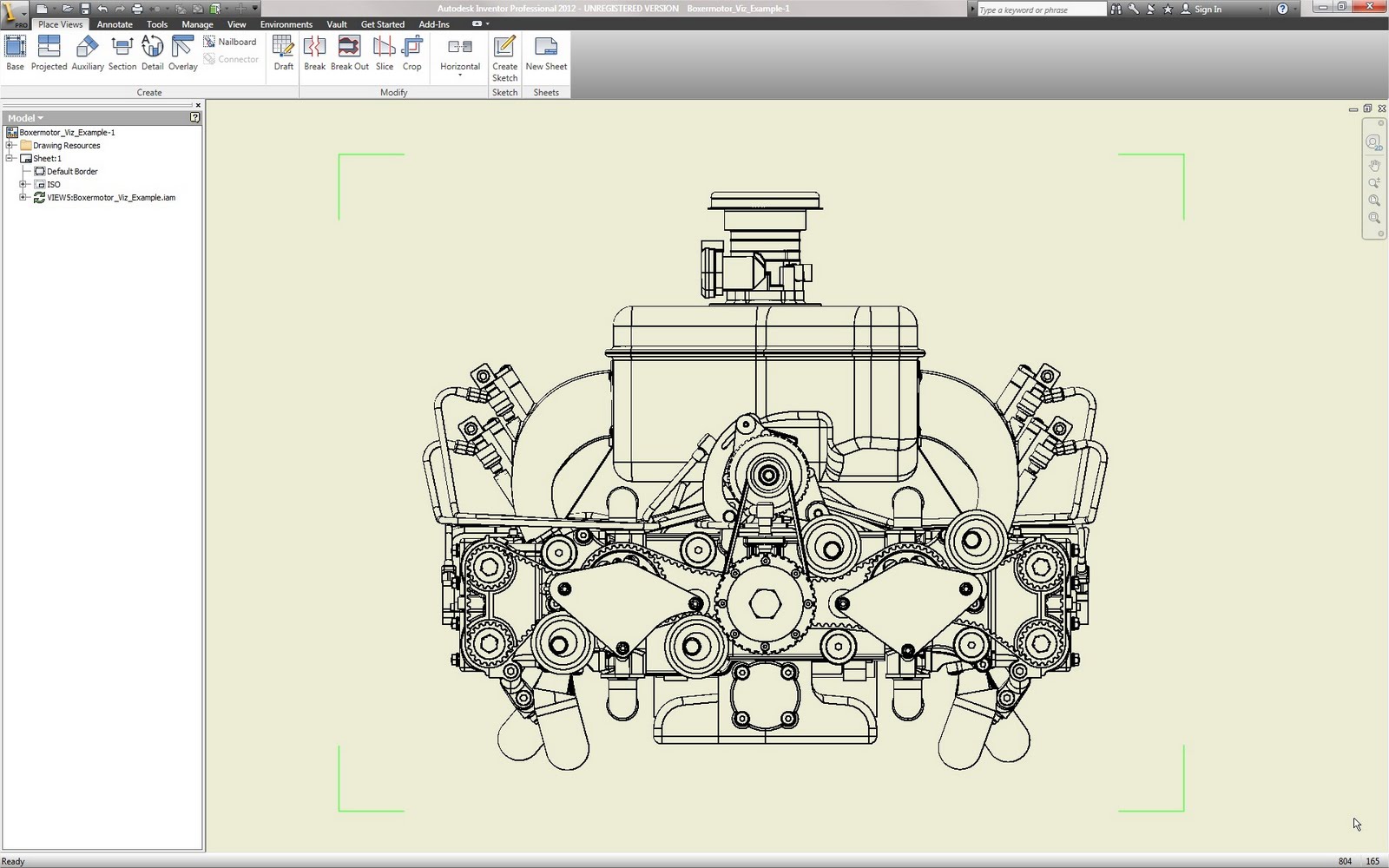Open the Model browser dropdown
The image size is (1389, 868).
coord(40,117)
